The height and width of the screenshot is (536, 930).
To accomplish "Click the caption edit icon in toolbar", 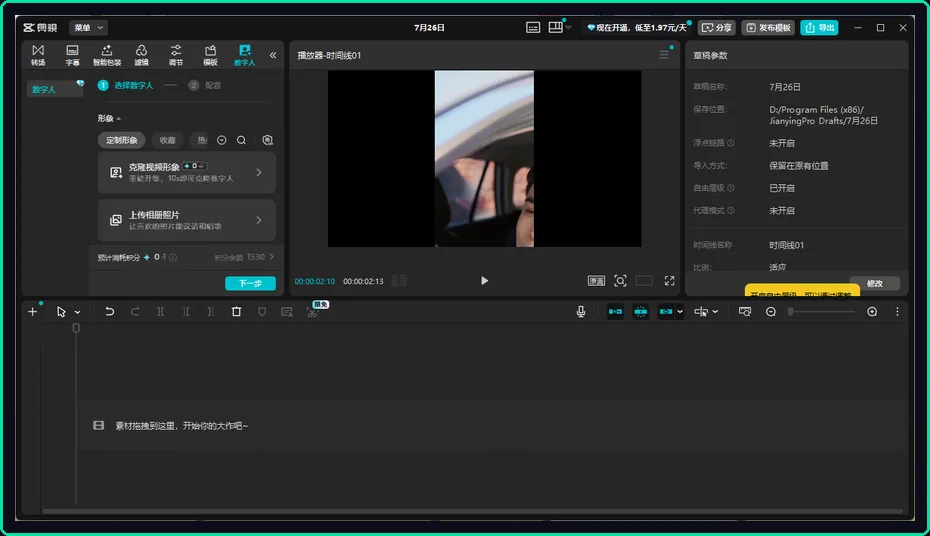I will point(287,311).
